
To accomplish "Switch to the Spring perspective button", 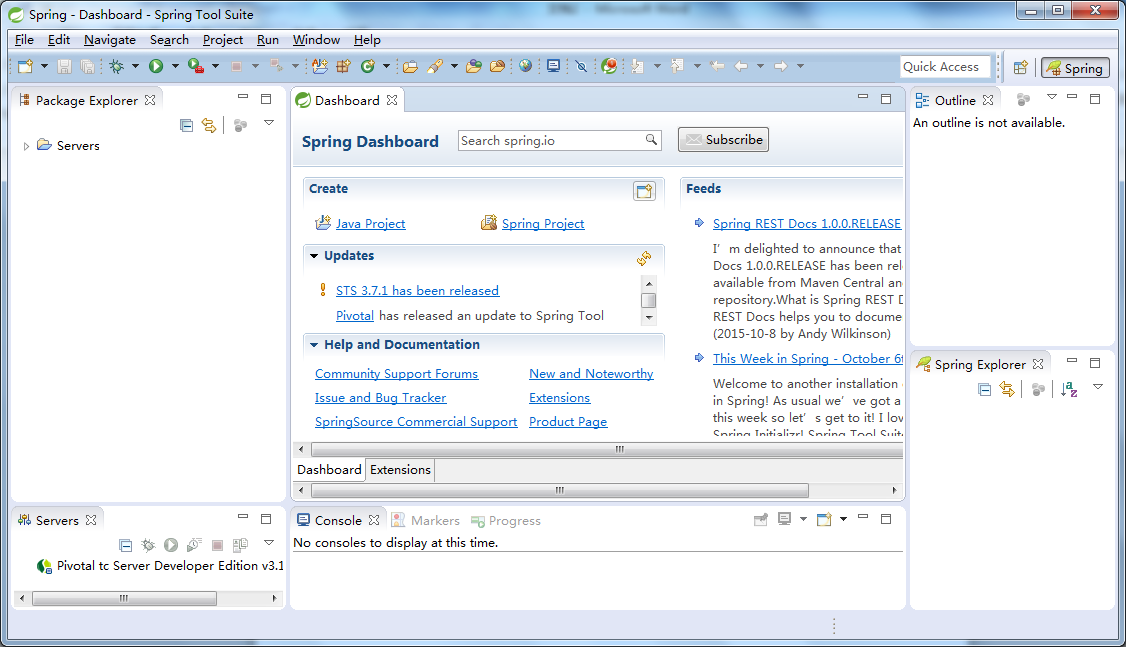I will [x=1075, y=68].
